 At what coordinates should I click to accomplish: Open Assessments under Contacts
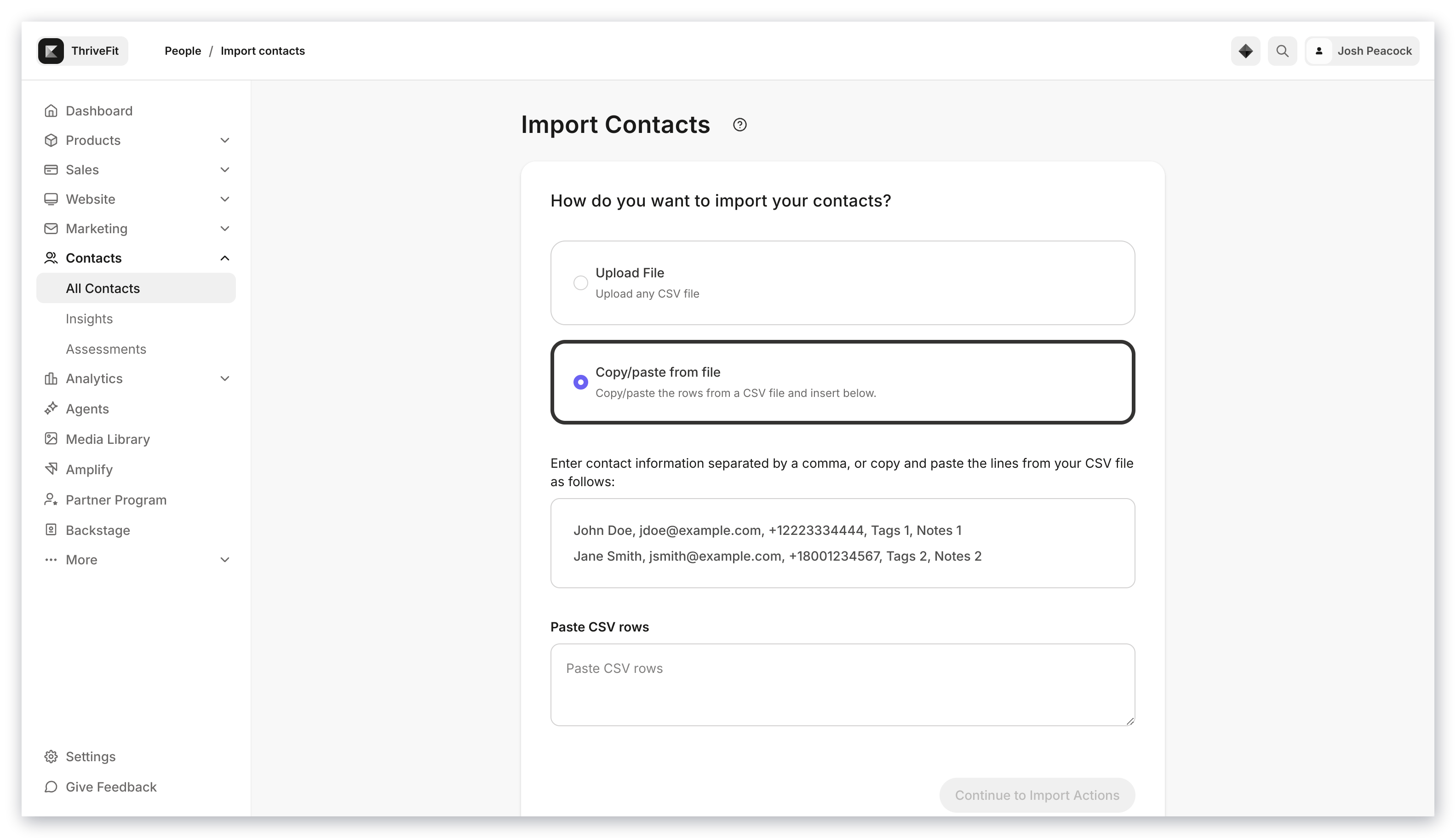[x=136, y=349]
